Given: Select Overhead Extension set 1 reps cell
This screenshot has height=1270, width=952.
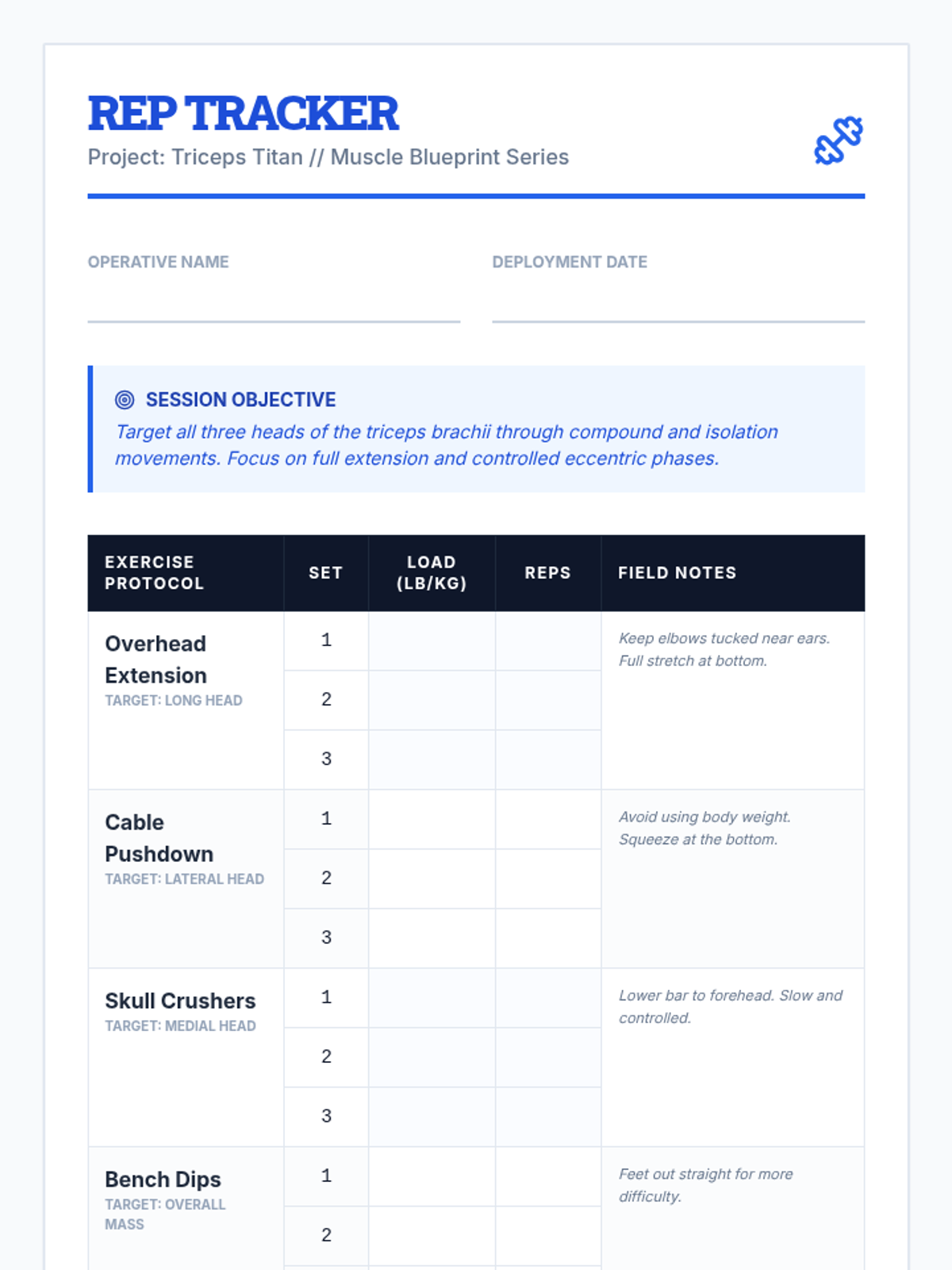Looking at the screenshot, I should (x=548, y=641).
